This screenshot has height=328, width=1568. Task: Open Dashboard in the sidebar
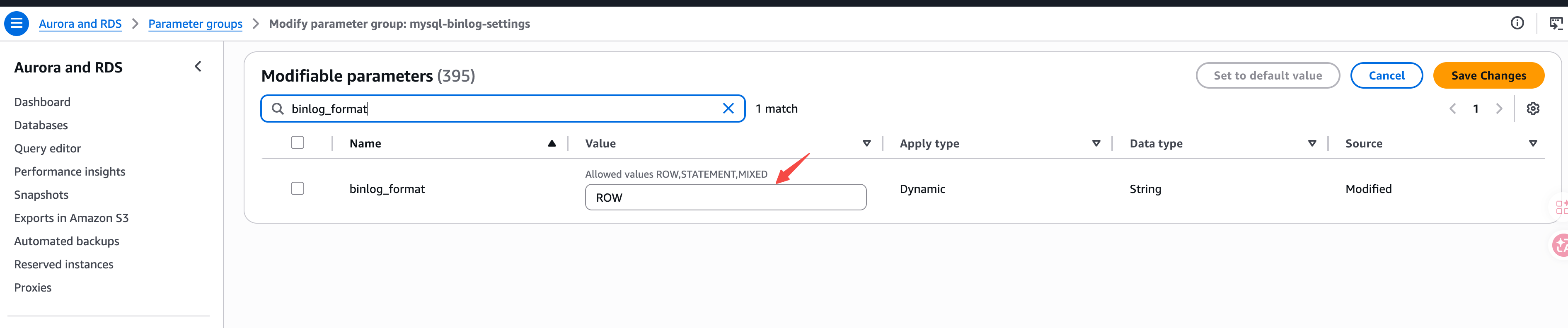(x=42, y=102)
